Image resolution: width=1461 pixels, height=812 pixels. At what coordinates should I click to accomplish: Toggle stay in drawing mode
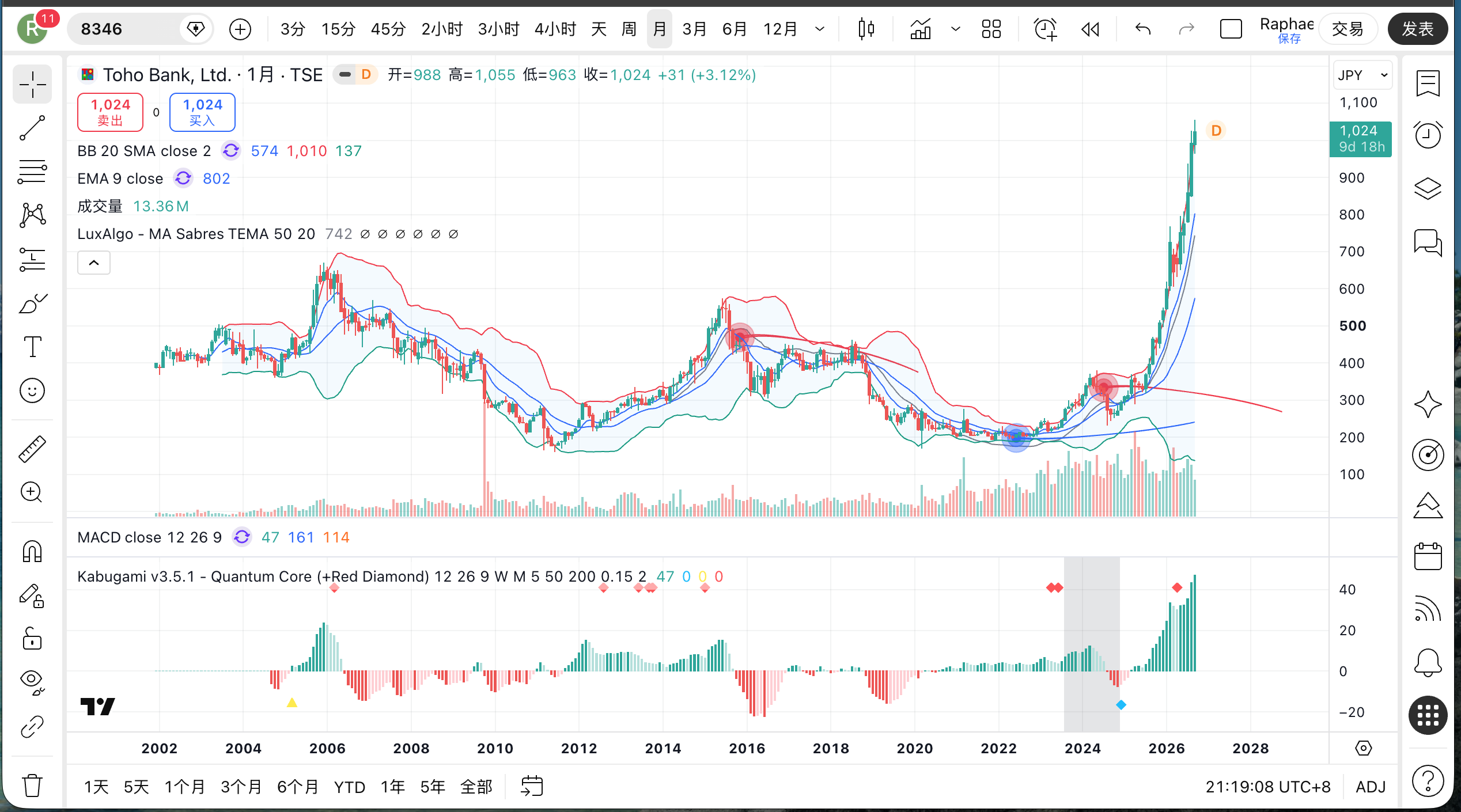click(32, 595)
